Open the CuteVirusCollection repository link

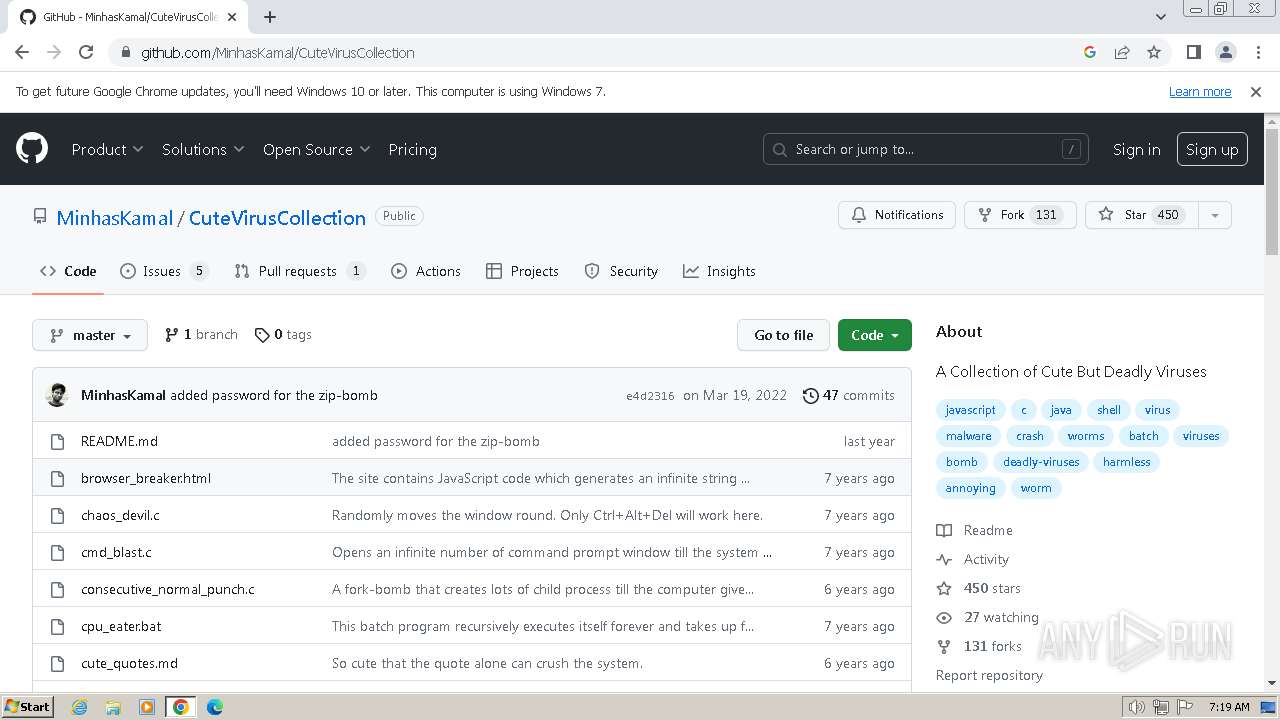[277, 218]
